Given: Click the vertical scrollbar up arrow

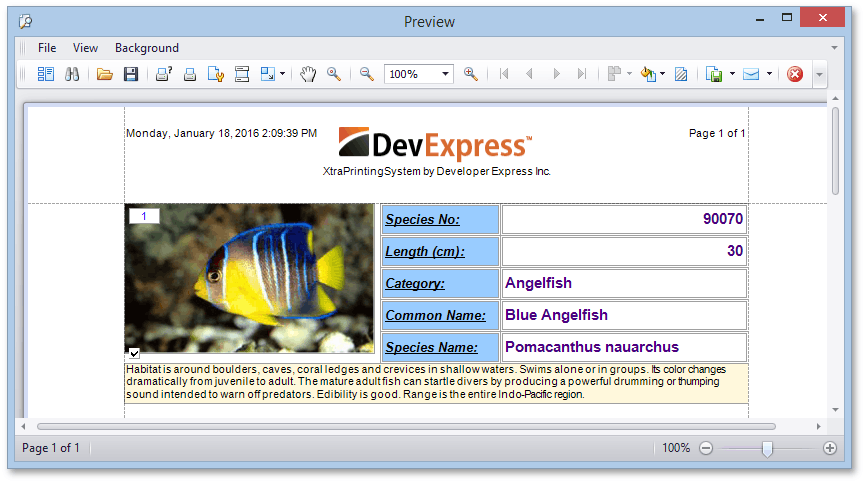Looking at the screenshot, I should 835,98.
